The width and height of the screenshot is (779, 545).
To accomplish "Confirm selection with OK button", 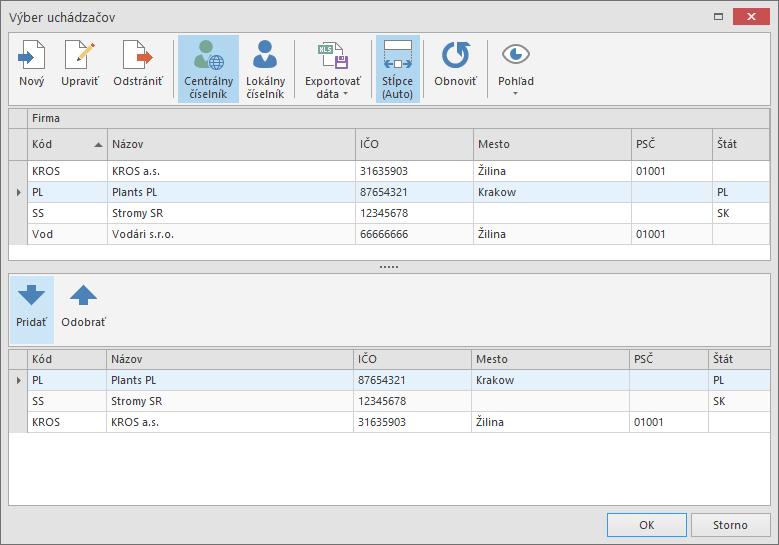I will [x=647, y=525].
